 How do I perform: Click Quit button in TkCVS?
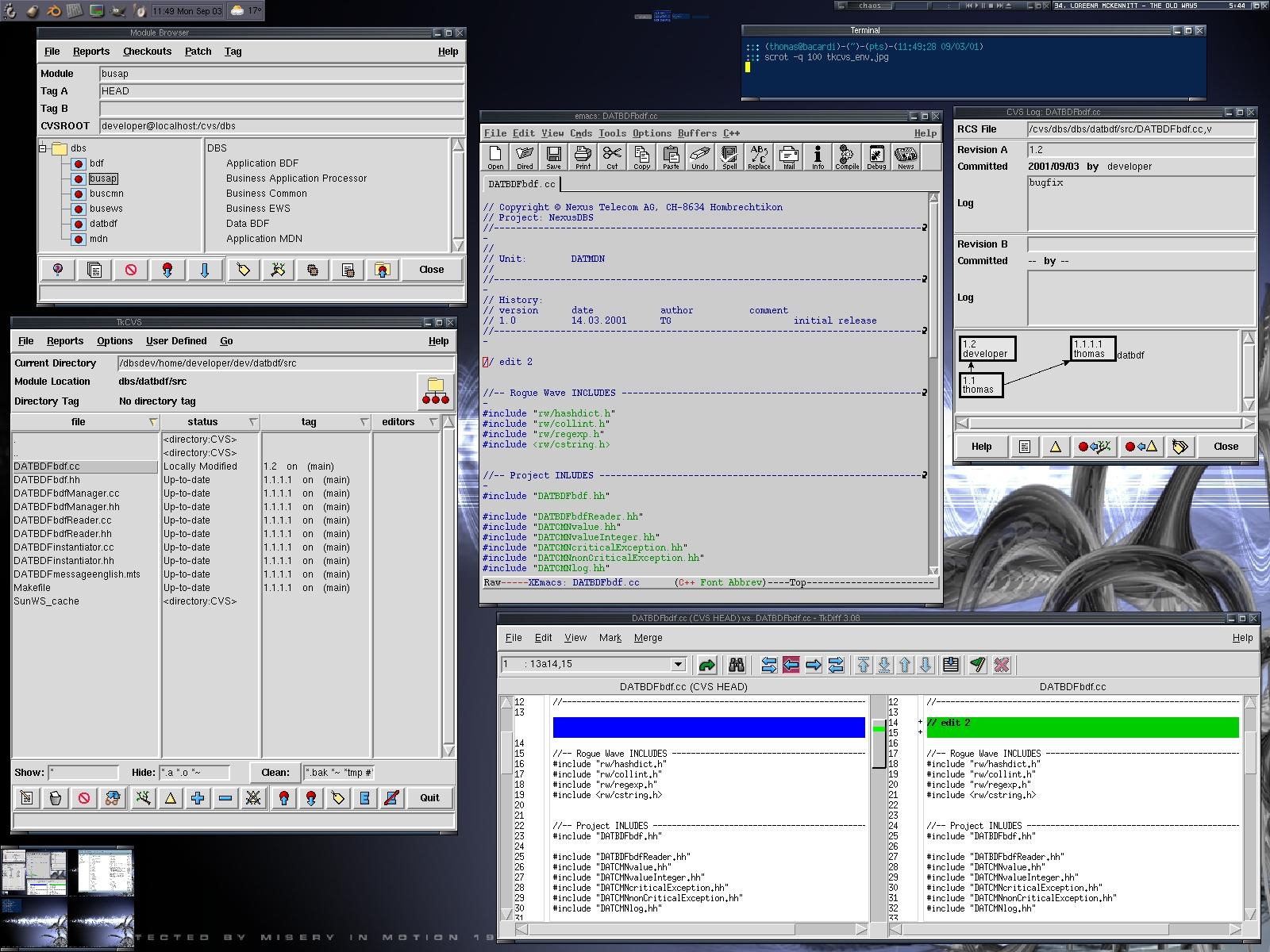click(x=429, y=798)
